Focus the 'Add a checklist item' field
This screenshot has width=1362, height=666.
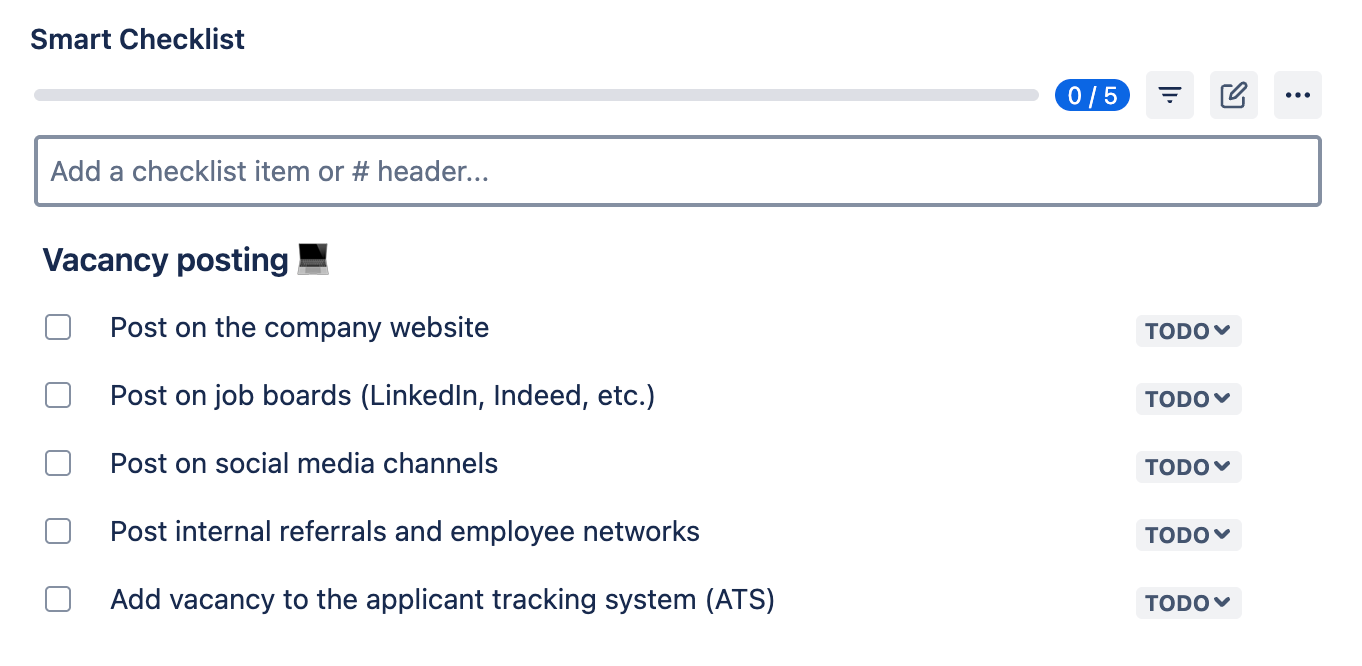[678, 171]
